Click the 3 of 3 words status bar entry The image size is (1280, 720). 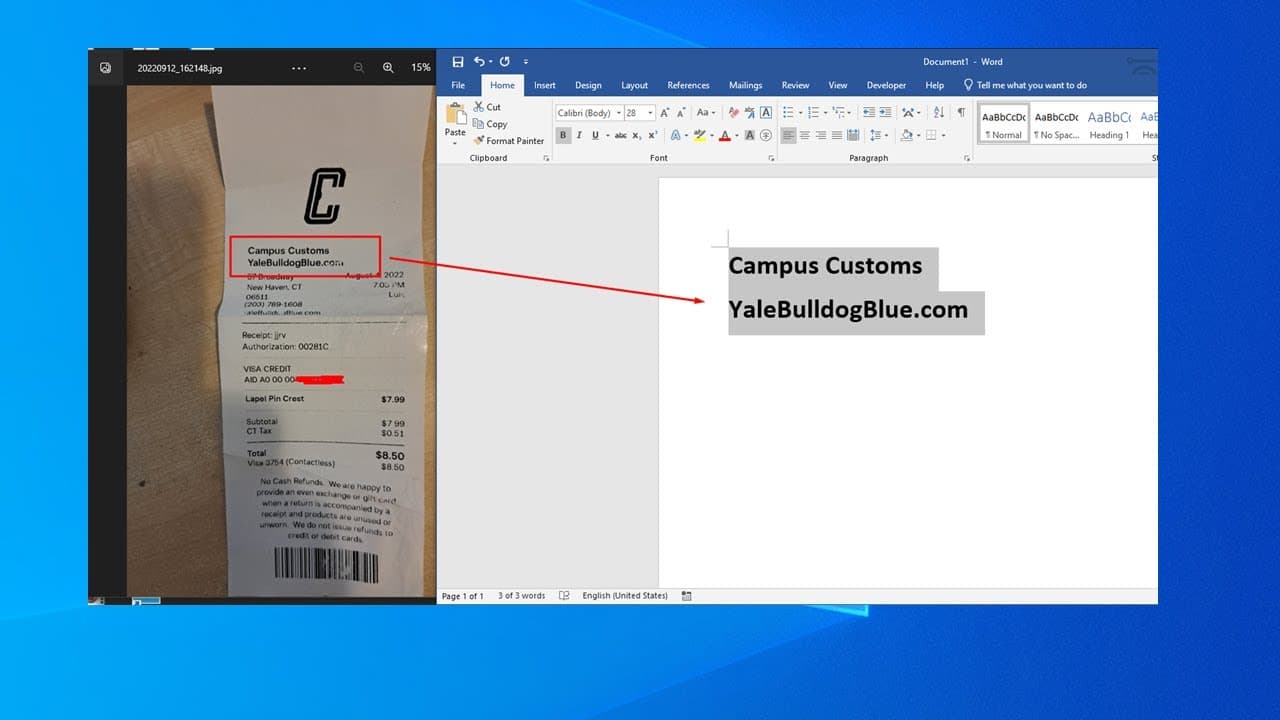[522, 596]
